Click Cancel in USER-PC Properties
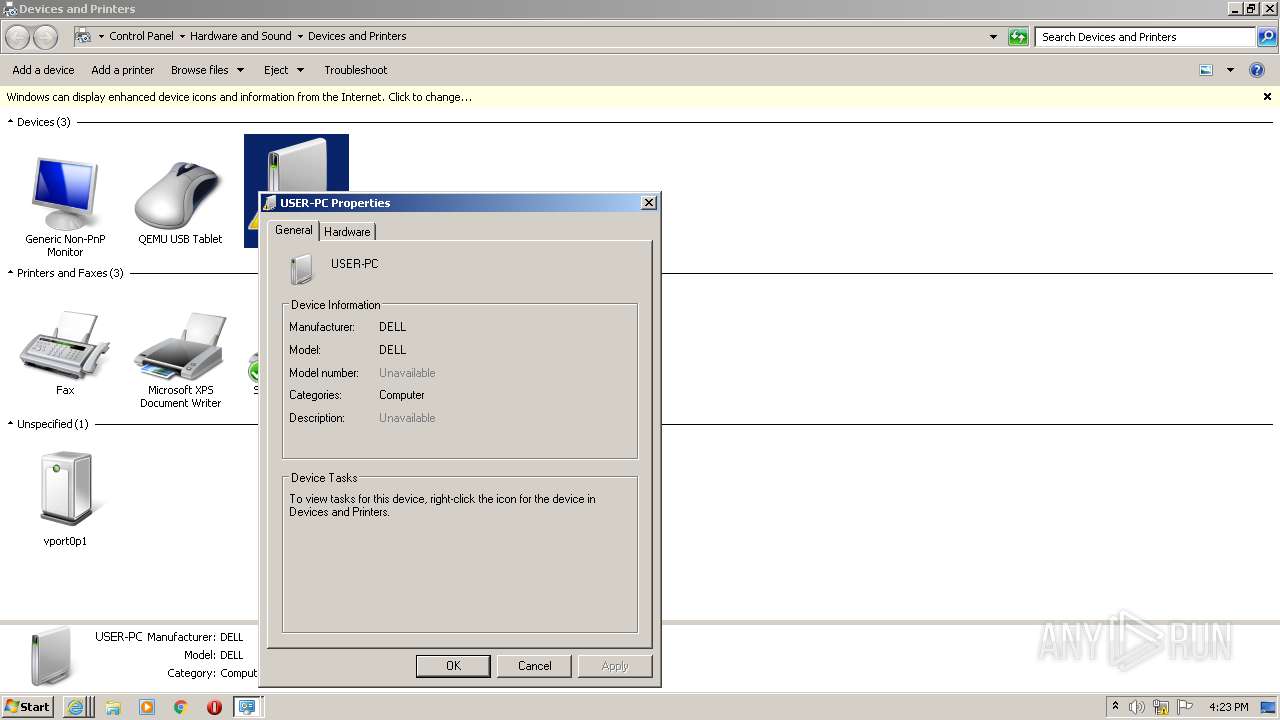The image size is (1280, 720). coord(534,666)
